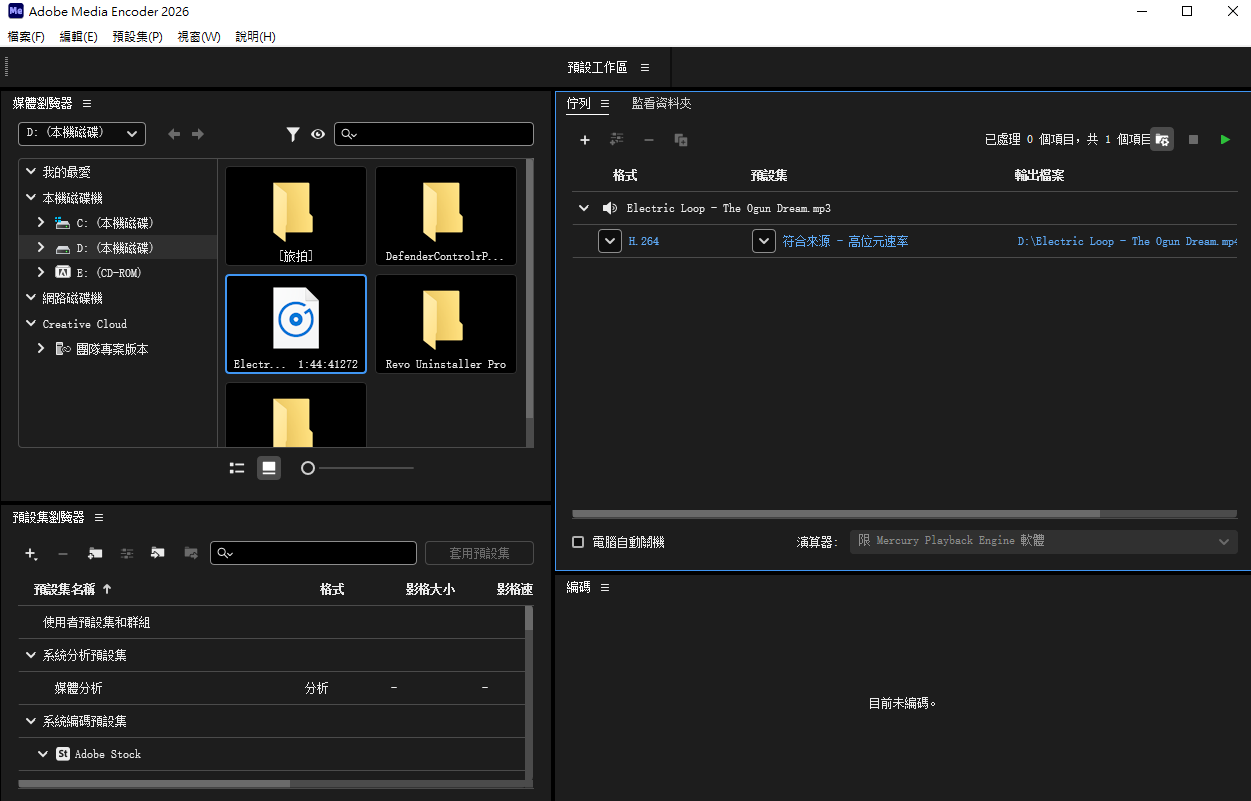Screen dimensions: 1251x801
Task: Switch media browser to list view
Action: click(237, 468)
